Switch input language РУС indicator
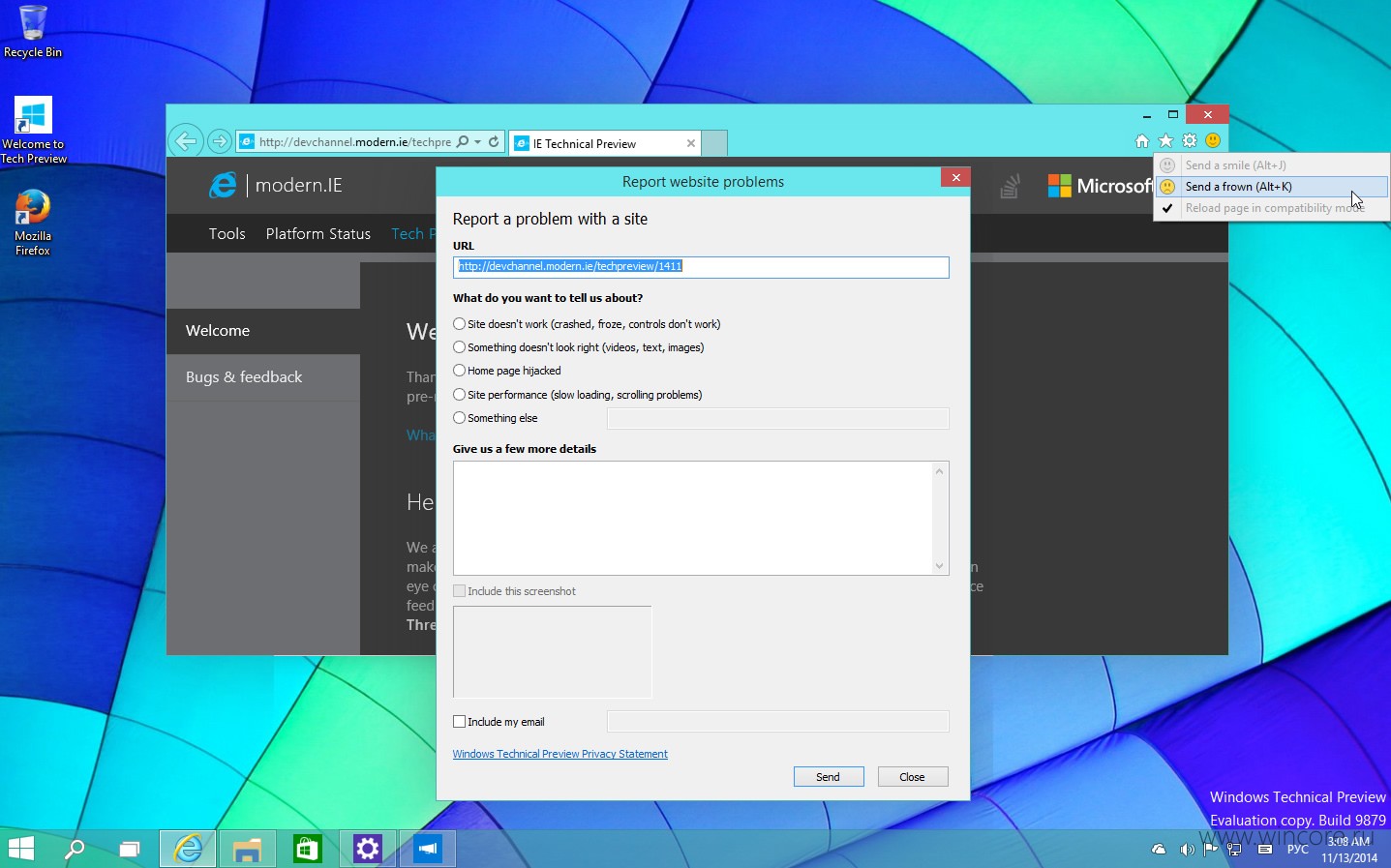 (x=1298, y=850)
